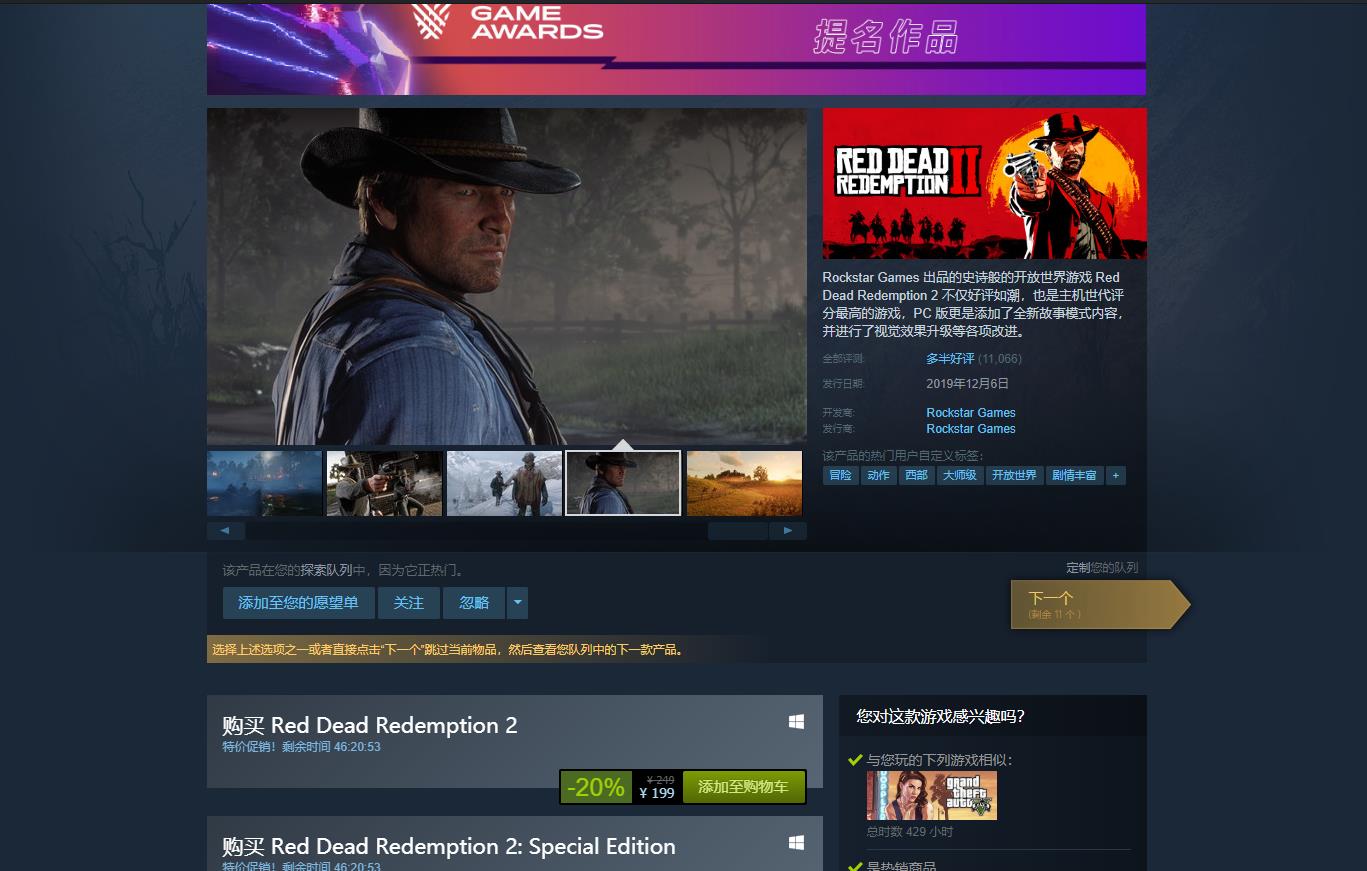Click the 关注 button
This screenshot has height=871, width=1367.
(x=409, y=603)
